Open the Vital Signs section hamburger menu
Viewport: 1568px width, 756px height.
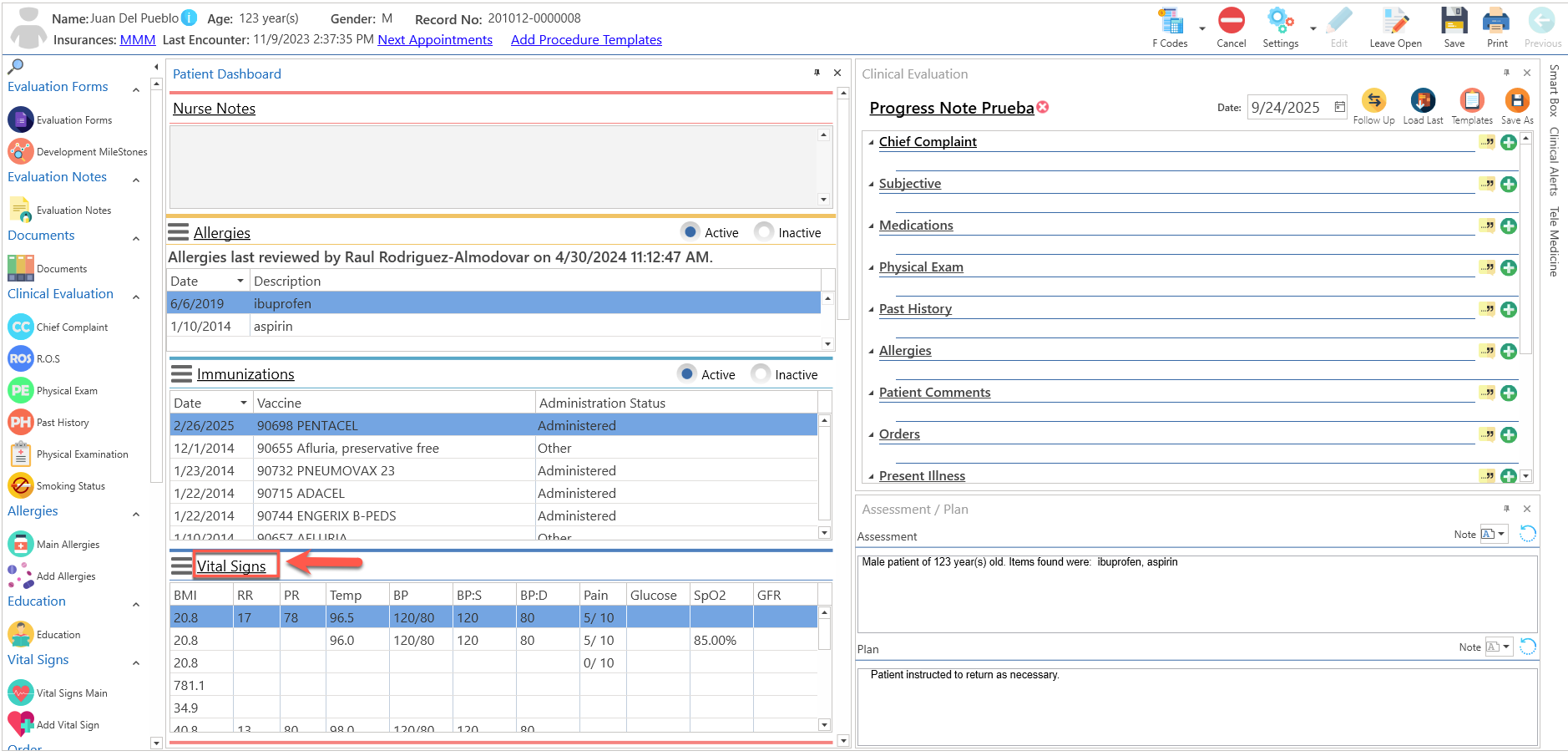pos(181,566)
